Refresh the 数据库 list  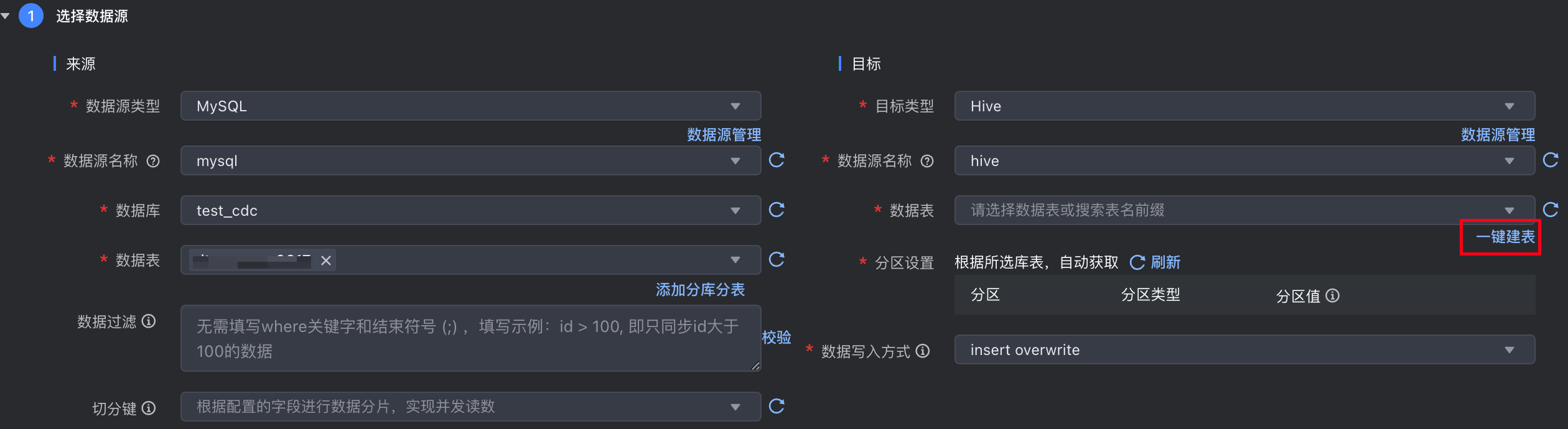[776, 210]
